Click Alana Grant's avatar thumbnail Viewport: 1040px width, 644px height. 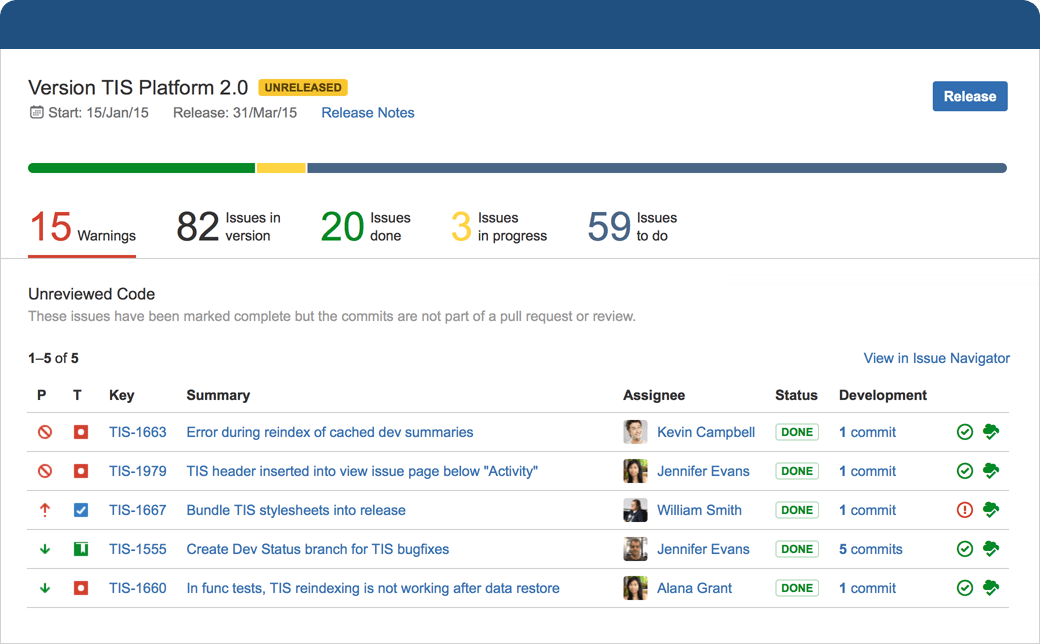click(635, 587)
